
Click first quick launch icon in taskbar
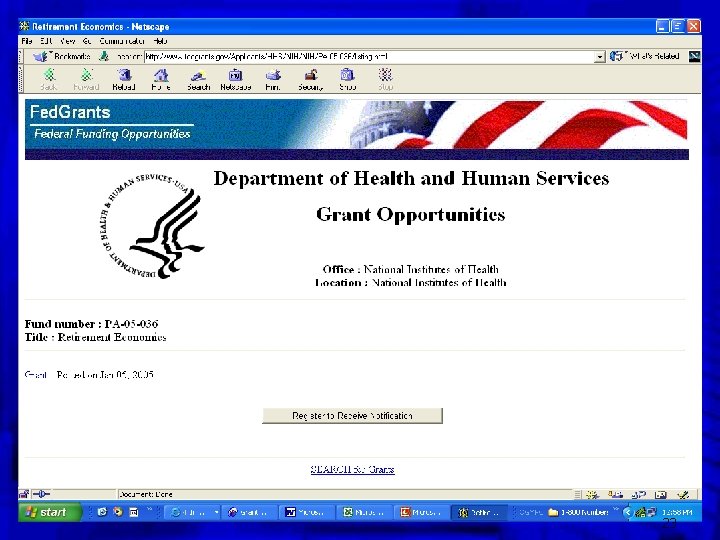click(102, 512)
